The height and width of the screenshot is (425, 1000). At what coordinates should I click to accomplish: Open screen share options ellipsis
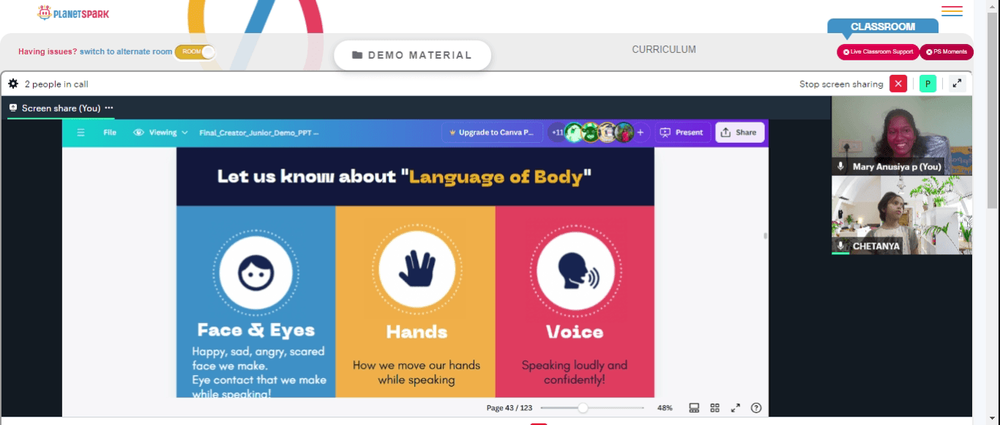(109, 108)
